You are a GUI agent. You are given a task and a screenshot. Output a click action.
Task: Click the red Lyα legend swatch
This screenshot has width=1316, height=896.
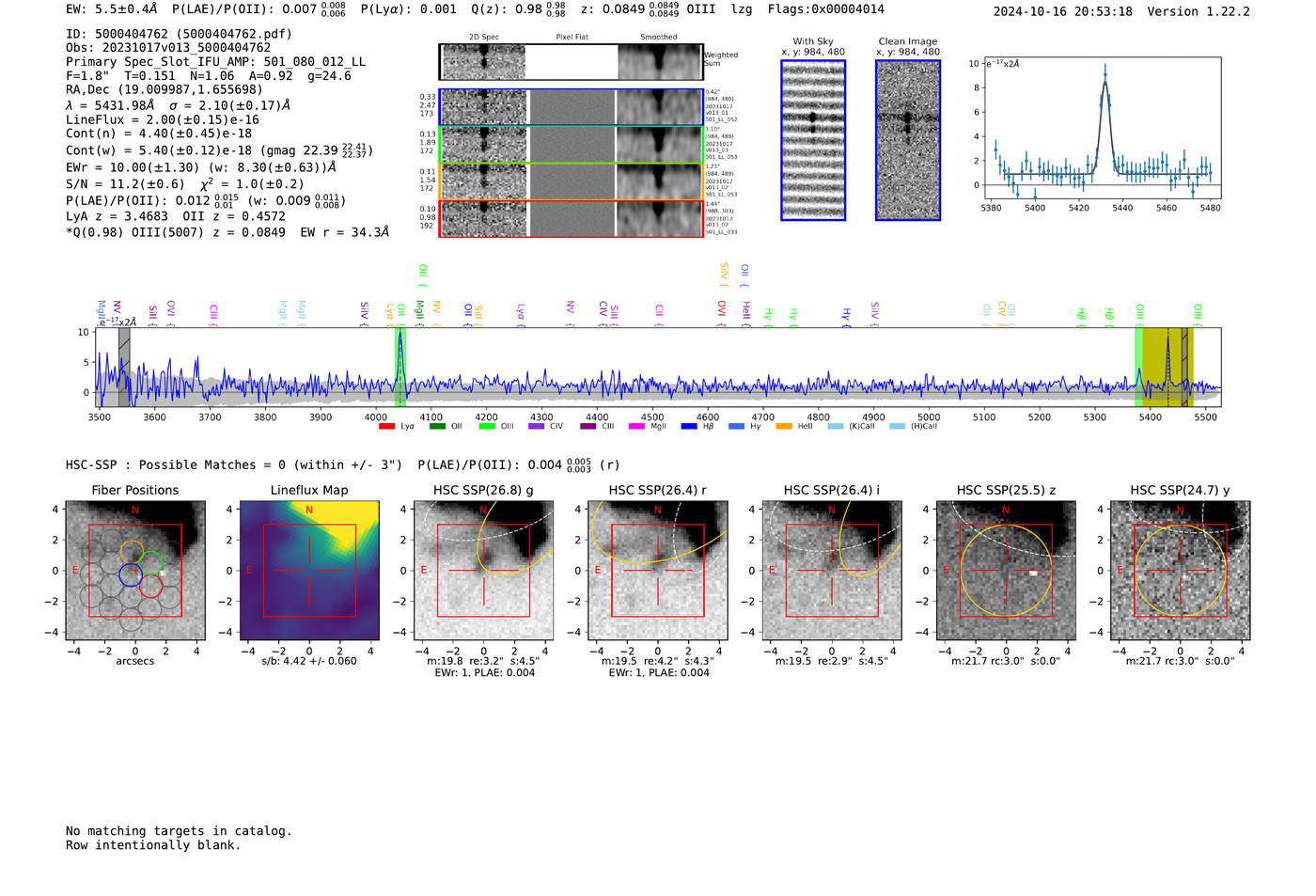pyautogui.click(x=386, y=427)
